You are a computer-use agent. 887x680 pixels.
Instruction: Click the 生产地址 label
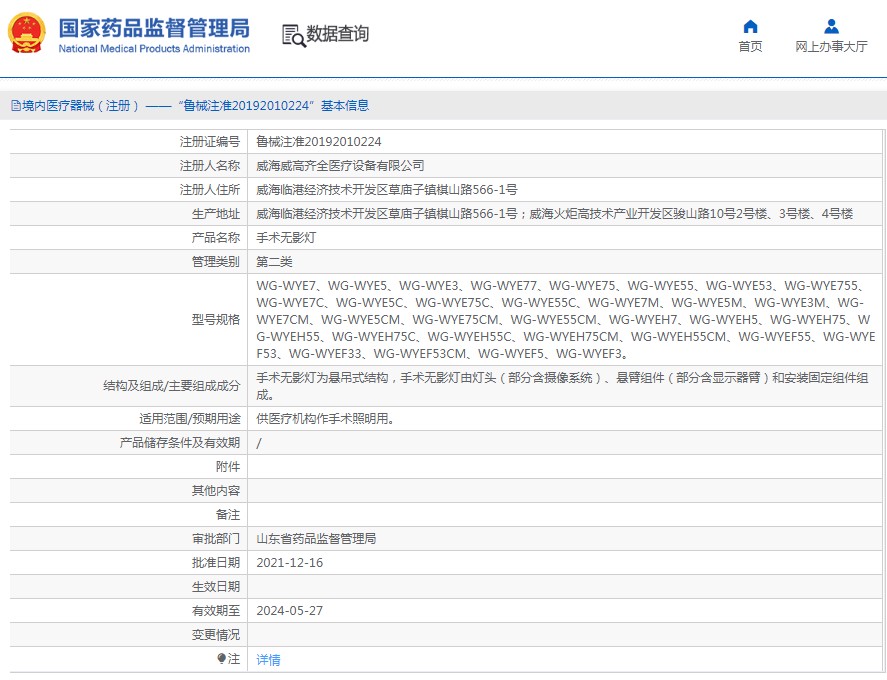click(216, 214)
